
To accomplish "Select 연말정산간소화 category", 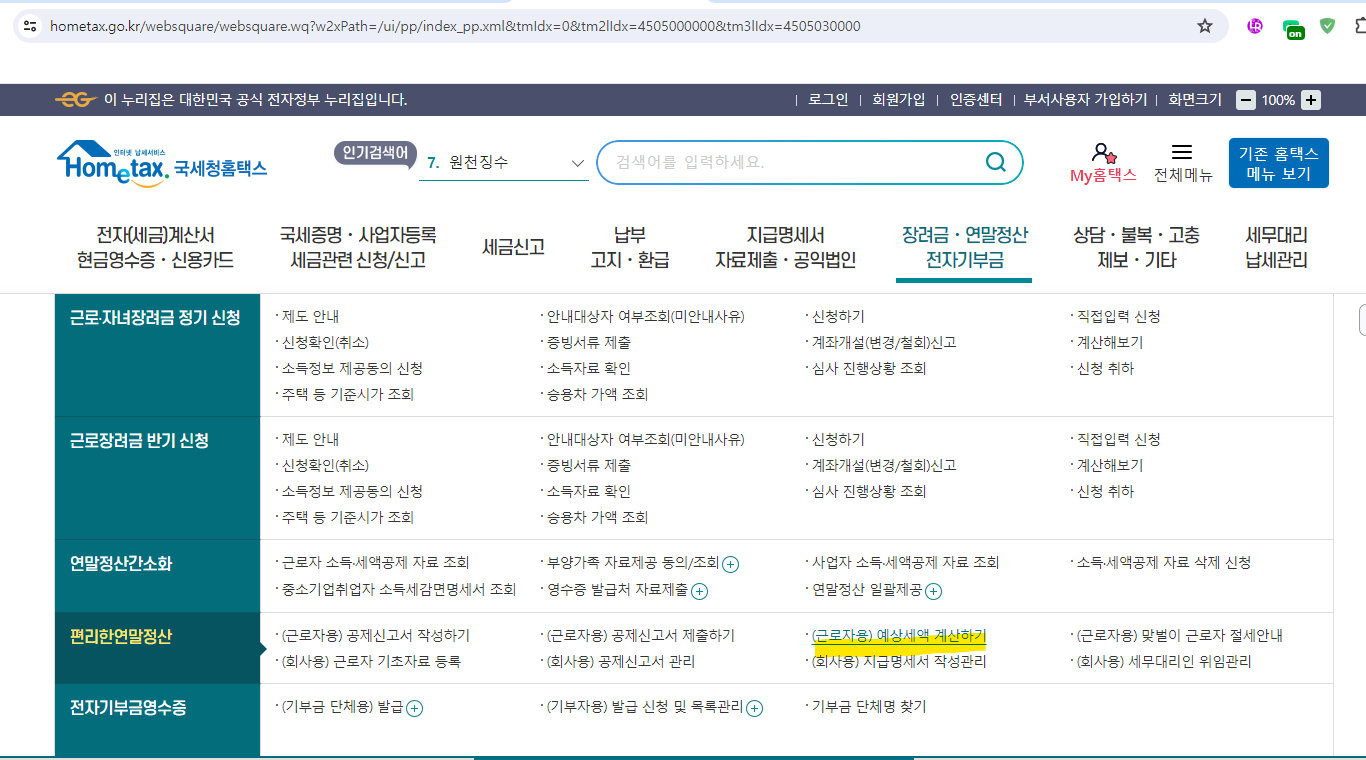I will pyautogui.click(x=121, y=564).
